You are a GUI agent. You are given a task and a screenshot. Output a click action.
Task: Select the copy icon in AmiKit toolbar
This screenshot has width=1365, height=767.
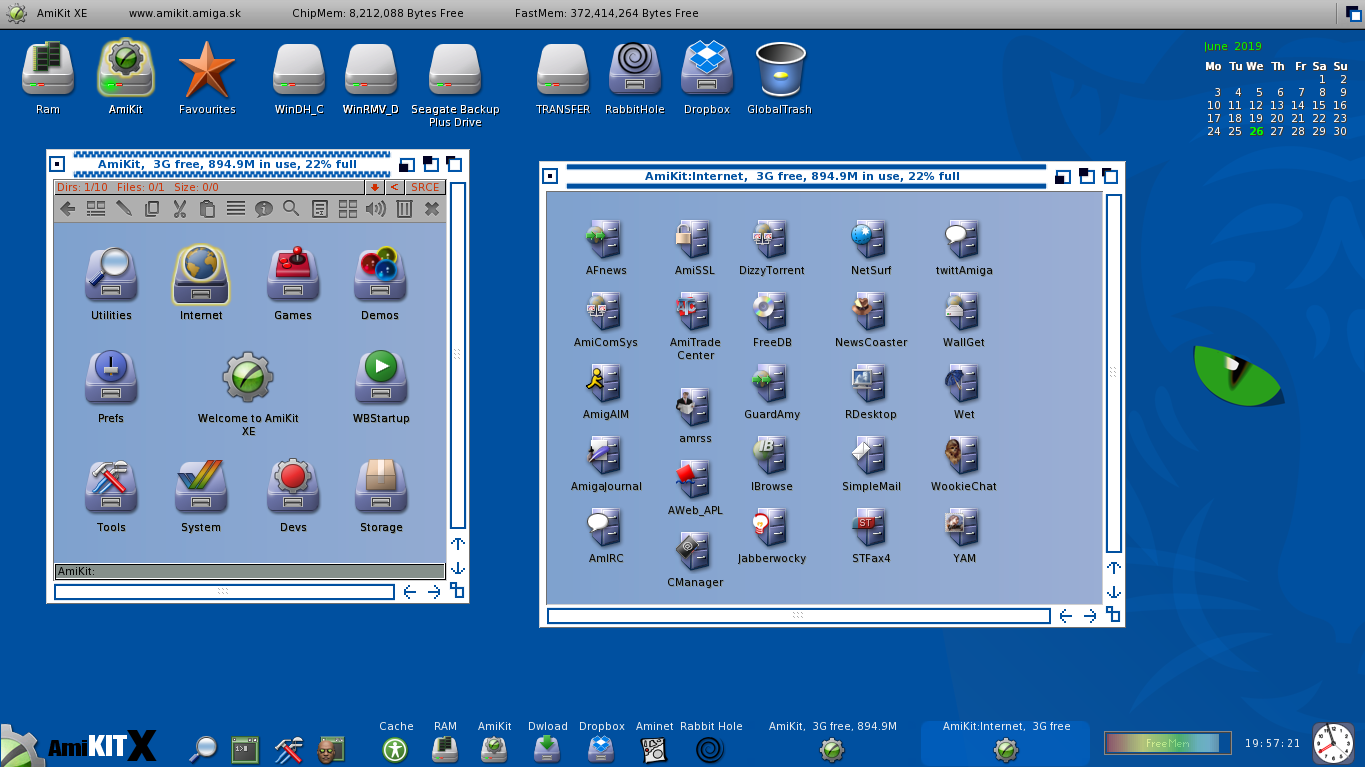(152, 209)
